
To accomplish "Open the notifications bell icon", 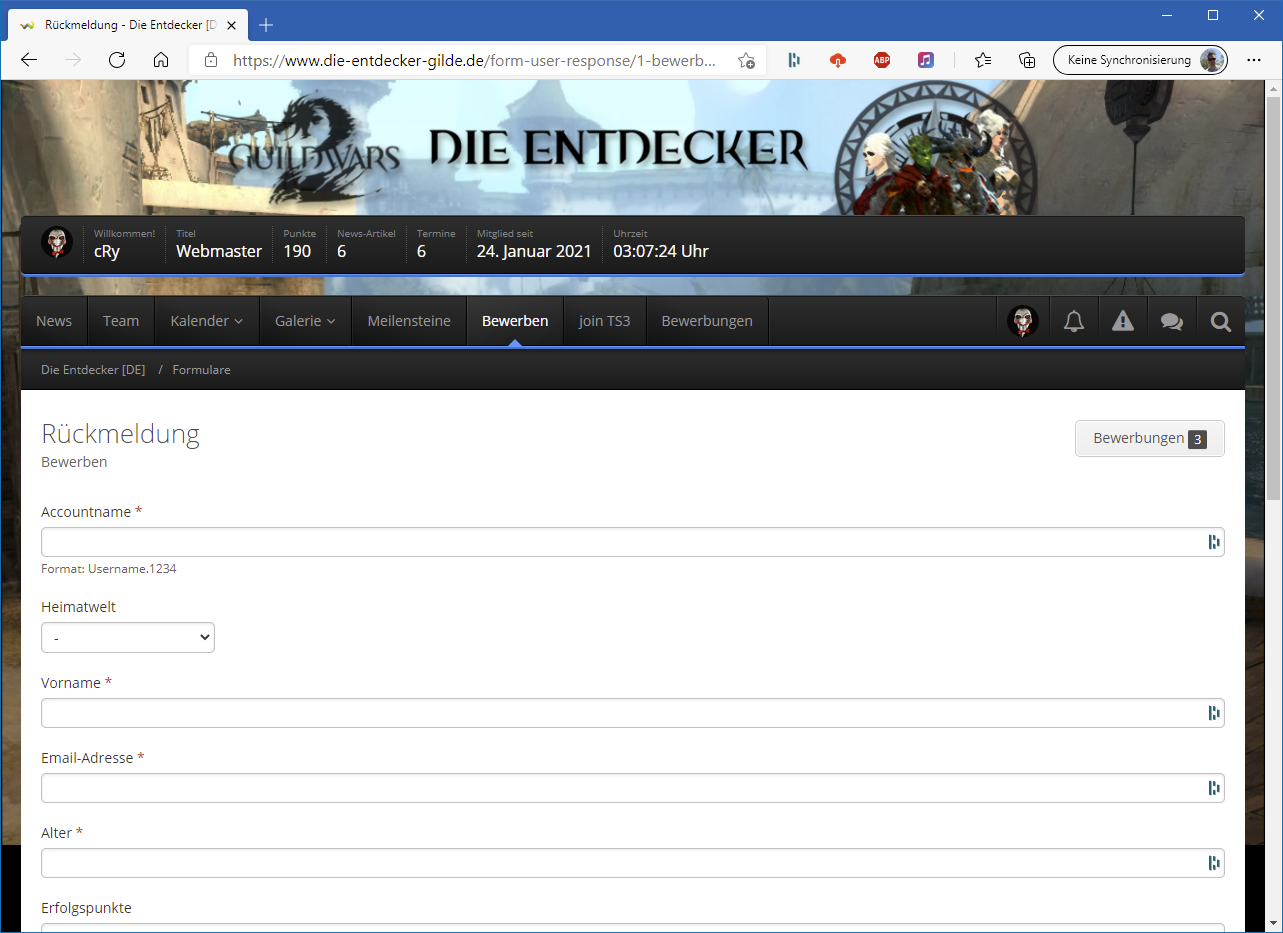I will [1074, 321].
